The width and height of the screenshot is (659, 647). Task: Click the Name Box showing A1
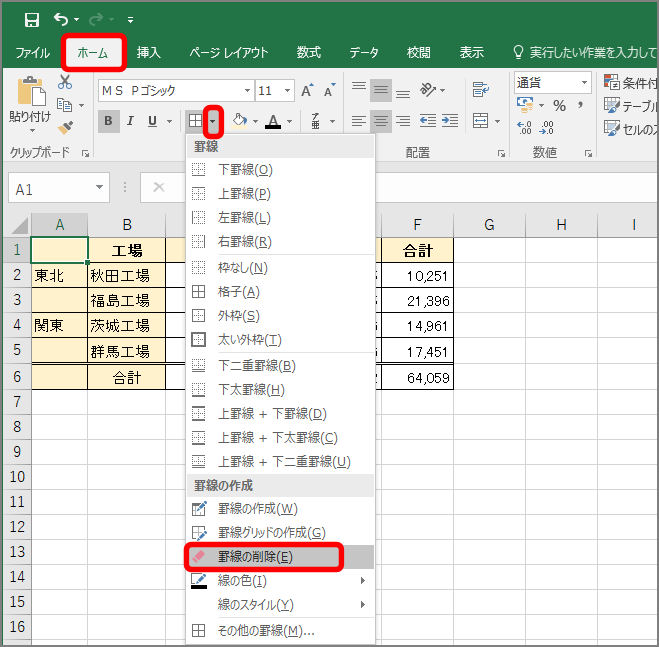coord(59,188)
